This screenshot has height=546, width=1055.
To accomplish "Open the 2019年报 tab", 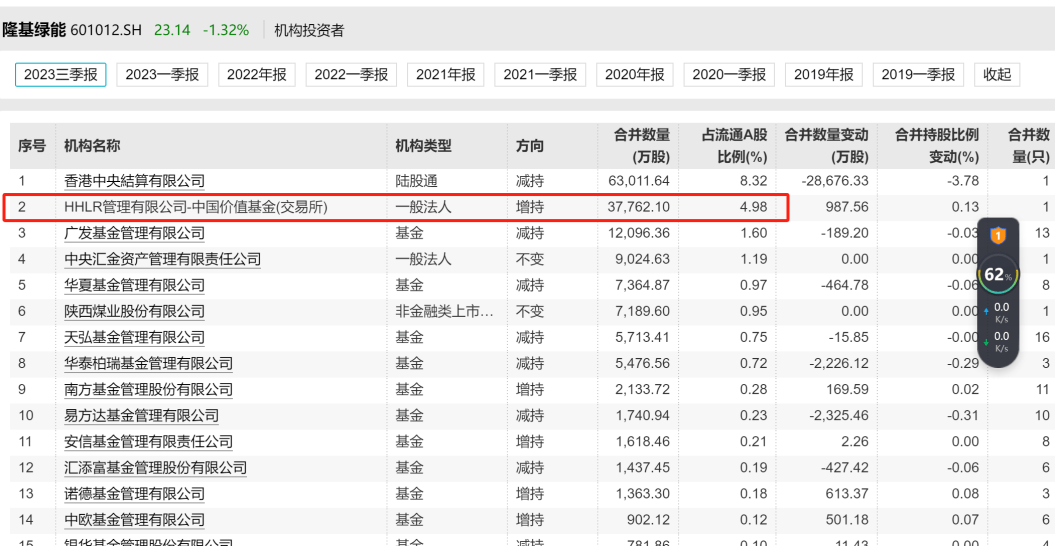I will 823,74.
